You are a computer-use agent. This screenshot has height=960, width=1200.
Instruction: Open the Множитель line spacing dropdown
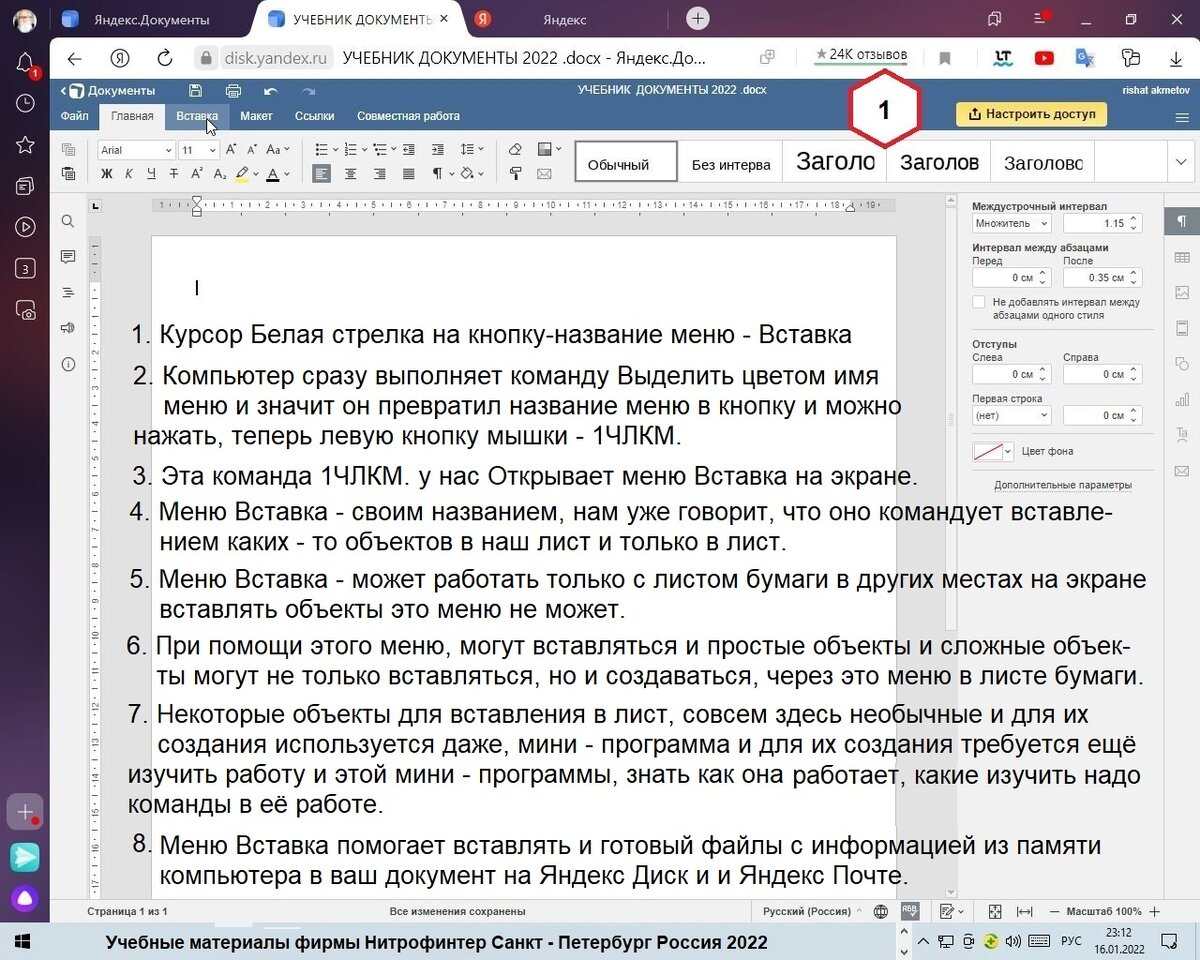pyautogui.click(x=1012, y=223)
